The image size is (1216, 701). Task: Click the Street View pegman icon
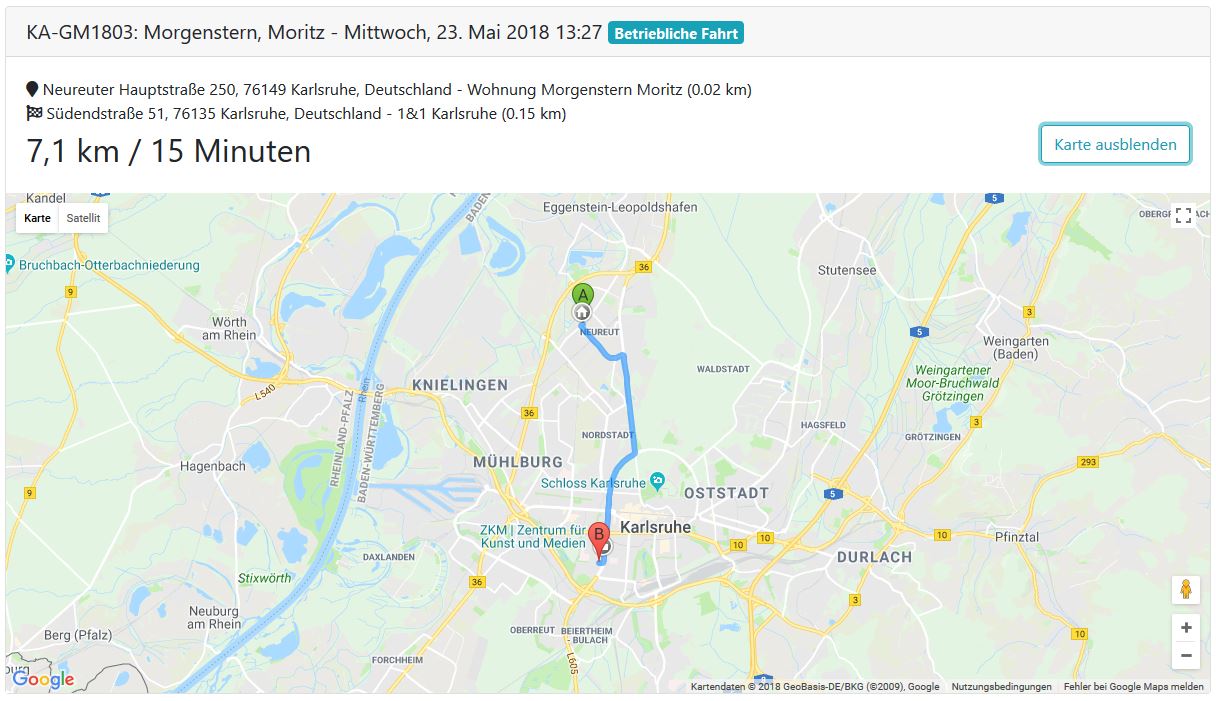click(x=1186, y=589)
